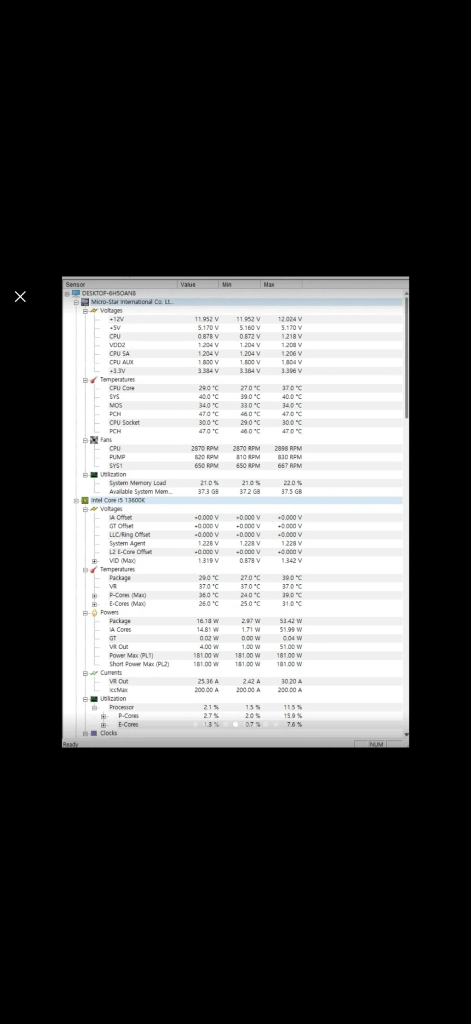Click the 2898 RPM max fan value
Viewport: 471px width, 1024px height.
click(289, 449)
